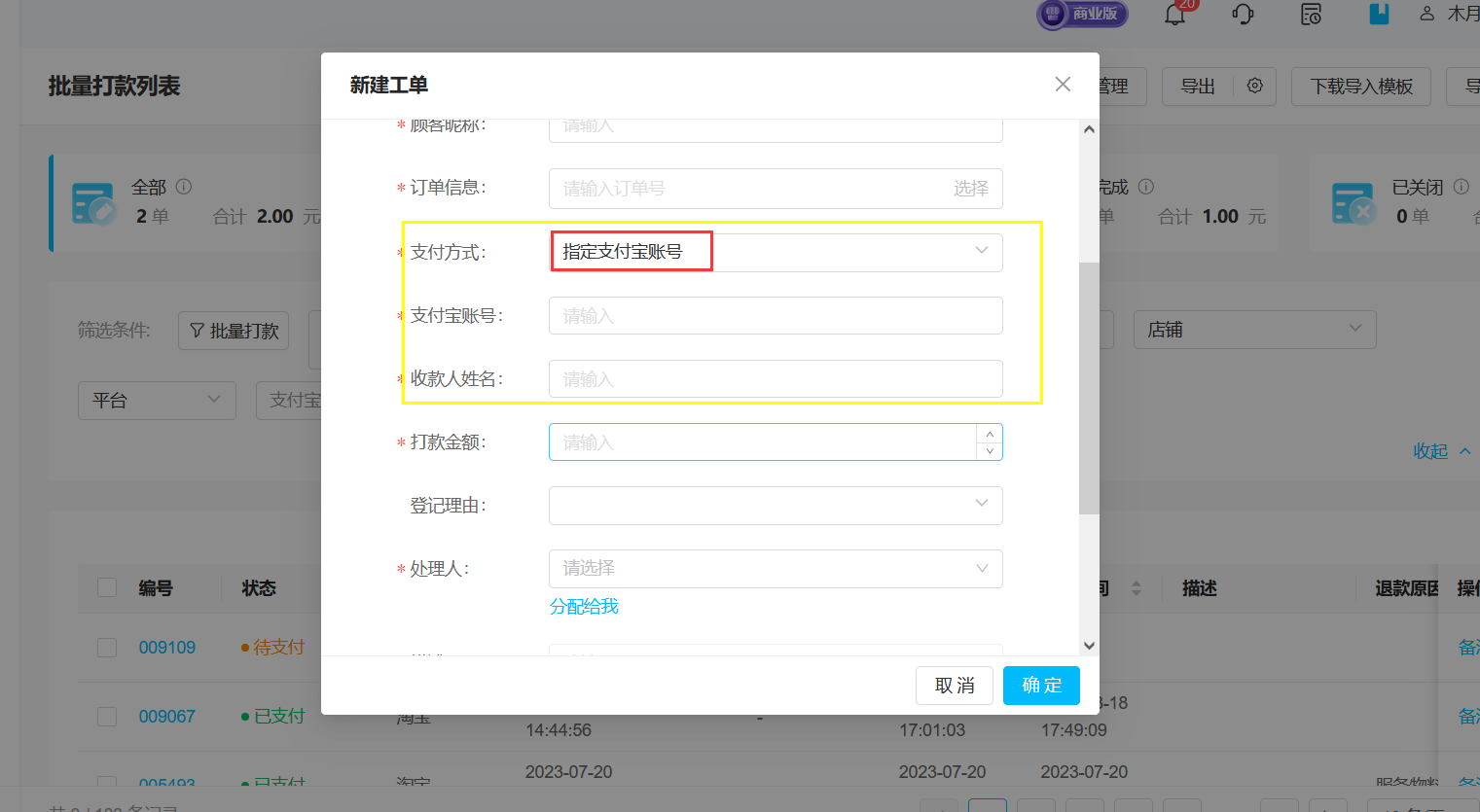Click the 描述 column header
1480x812 pixels.
pos(1199,588)
